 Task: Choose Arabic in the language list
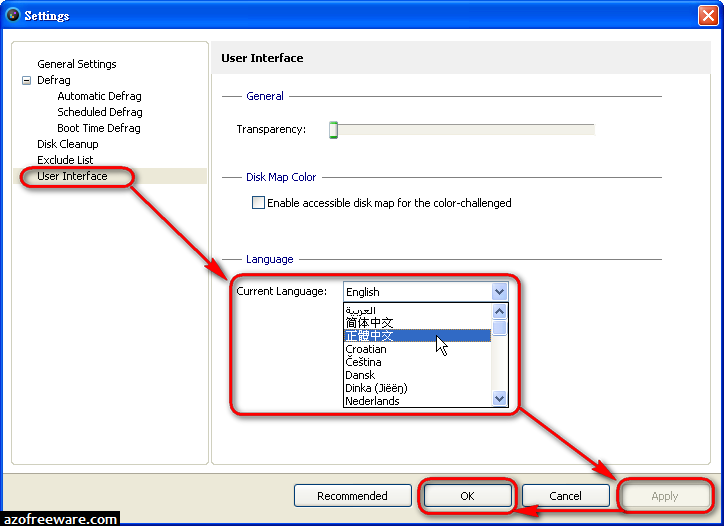pyautogui.click(x=417, y=310)
